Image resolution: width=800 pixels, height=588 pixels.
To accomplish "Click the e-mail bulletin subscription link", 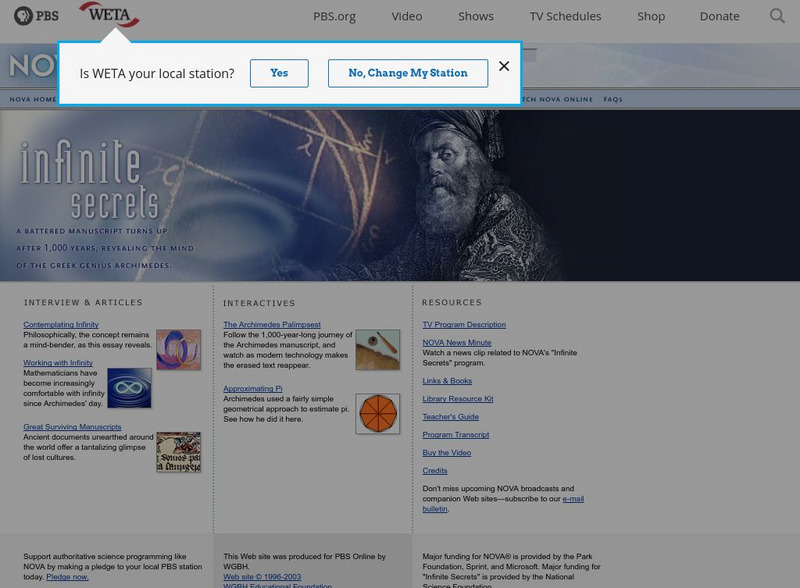I will click(x=573, y=499).
